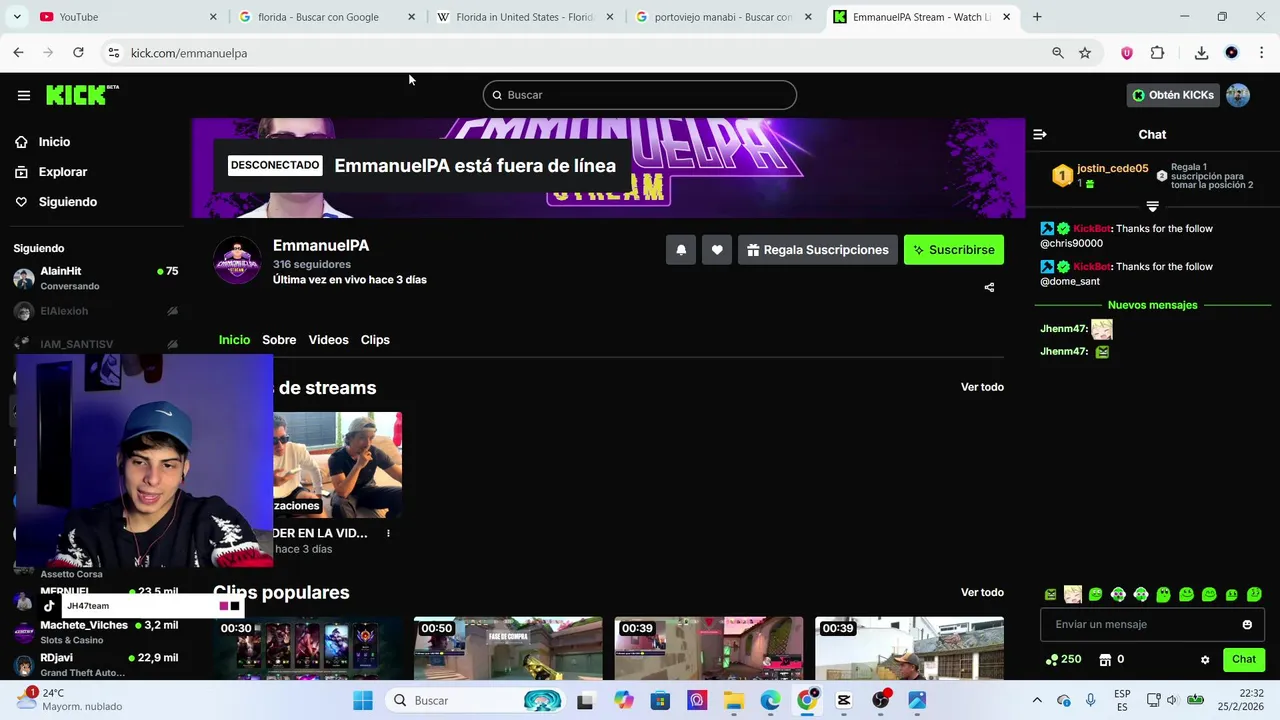Insert the angry square green emote
This screenshot has height=720, width=1280.
click(1050, 595)
